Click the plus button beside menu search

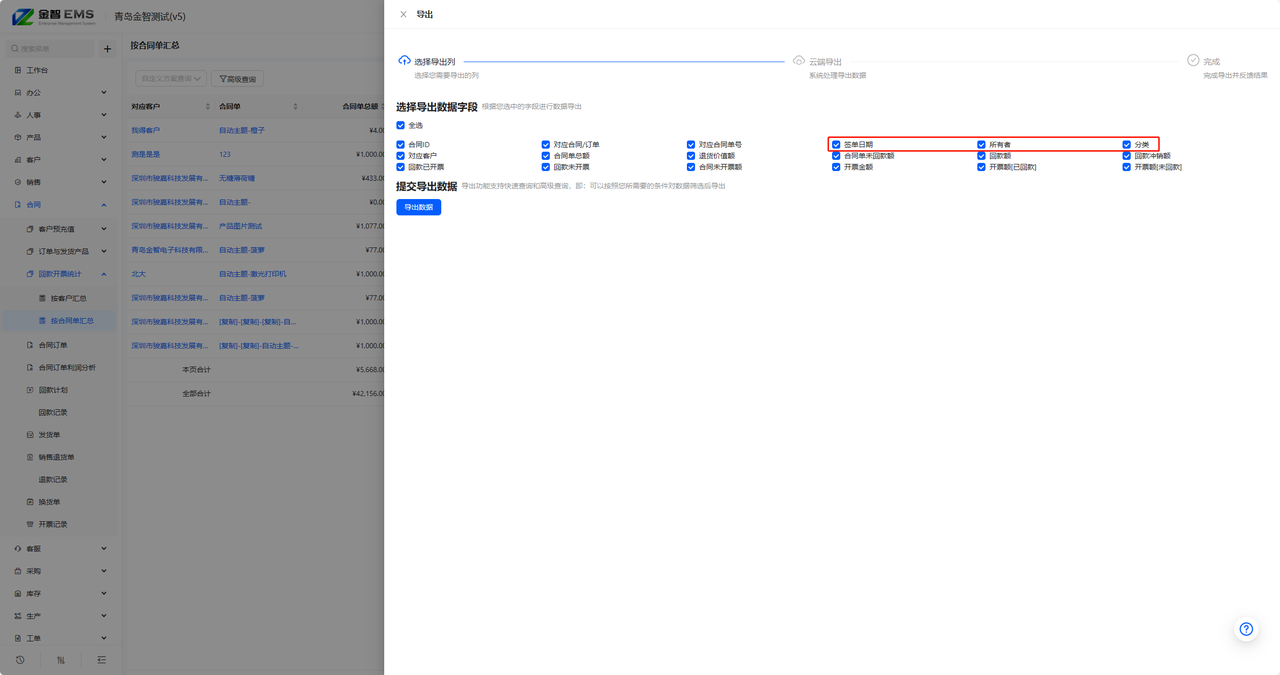[108, 48]
